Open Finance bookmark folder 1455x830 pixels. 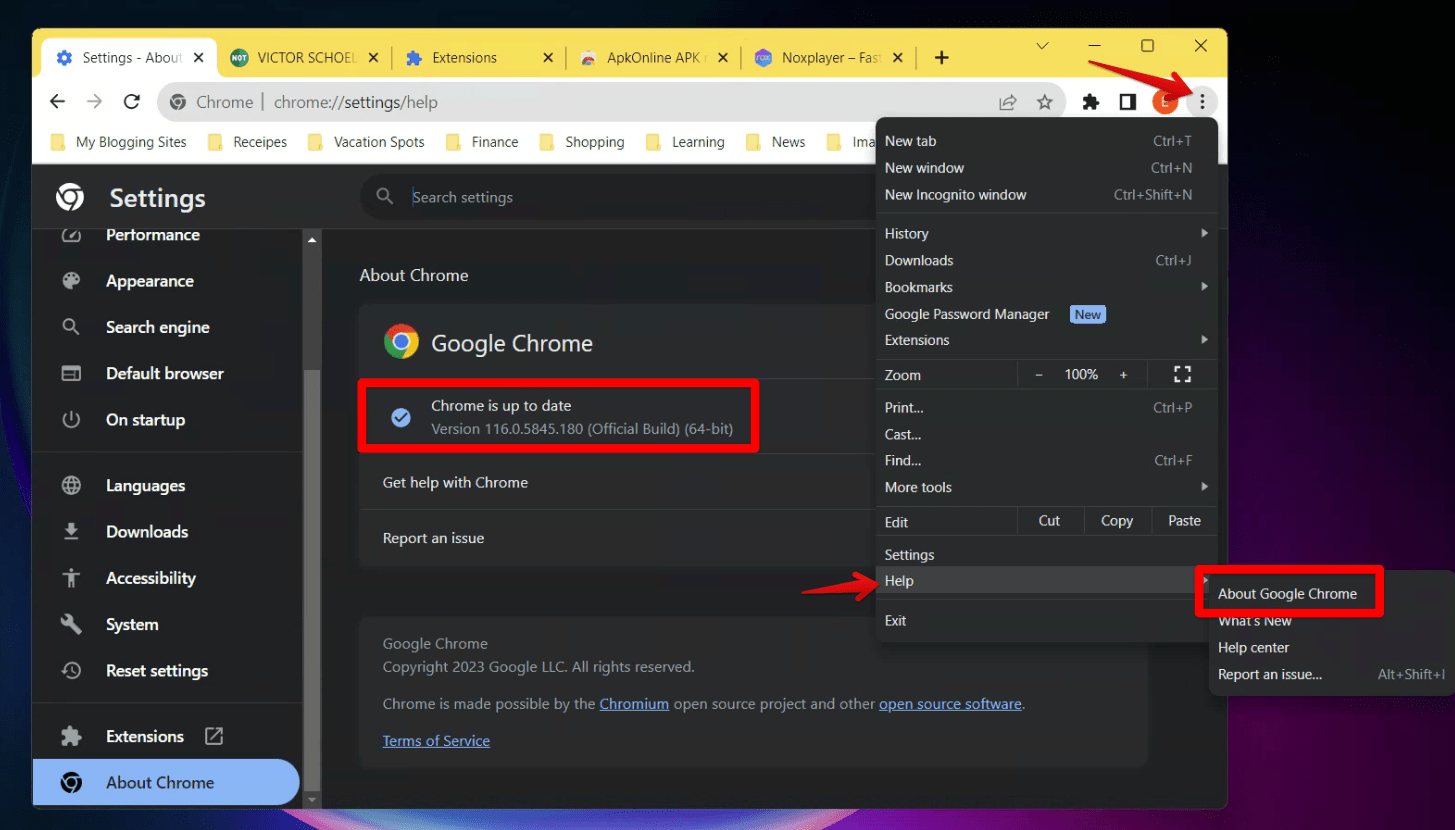click(482, 142)
